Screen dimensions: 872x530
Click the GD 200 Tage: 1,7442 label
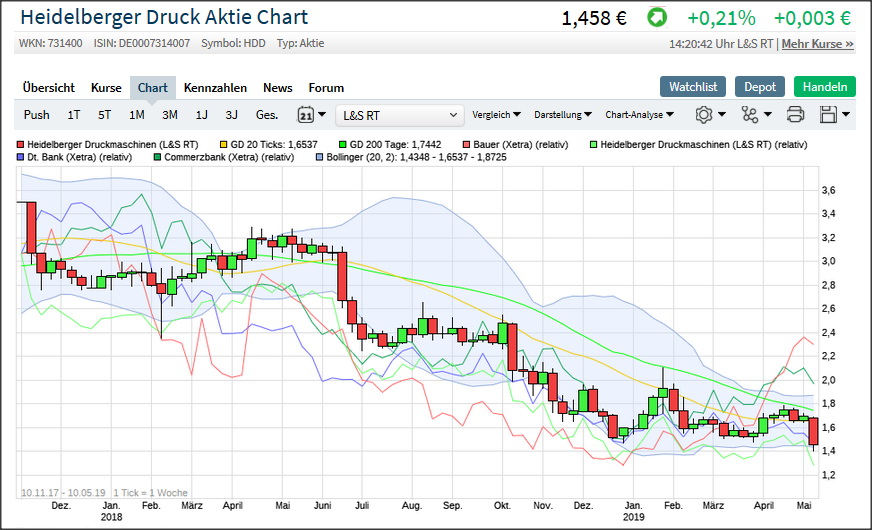(x=395, y=145)
